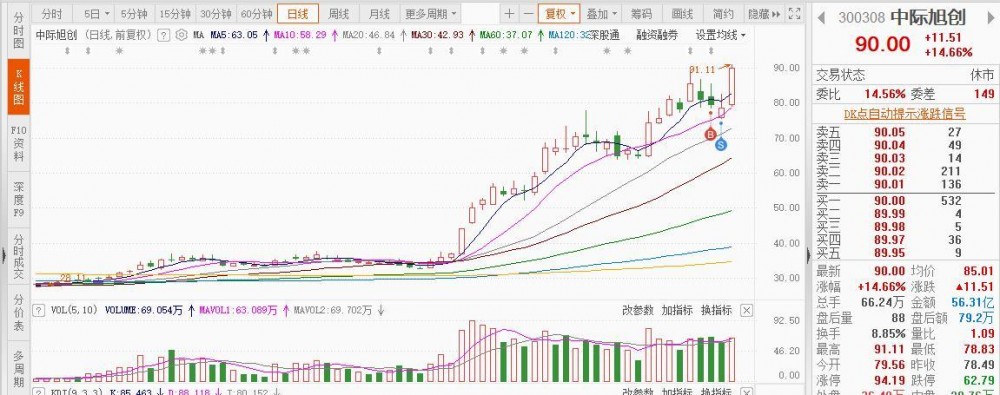The image size is (1000, 395).
Task: Switch to 15分钟 period
Action: pyautogui.click(x=175, y=13)
